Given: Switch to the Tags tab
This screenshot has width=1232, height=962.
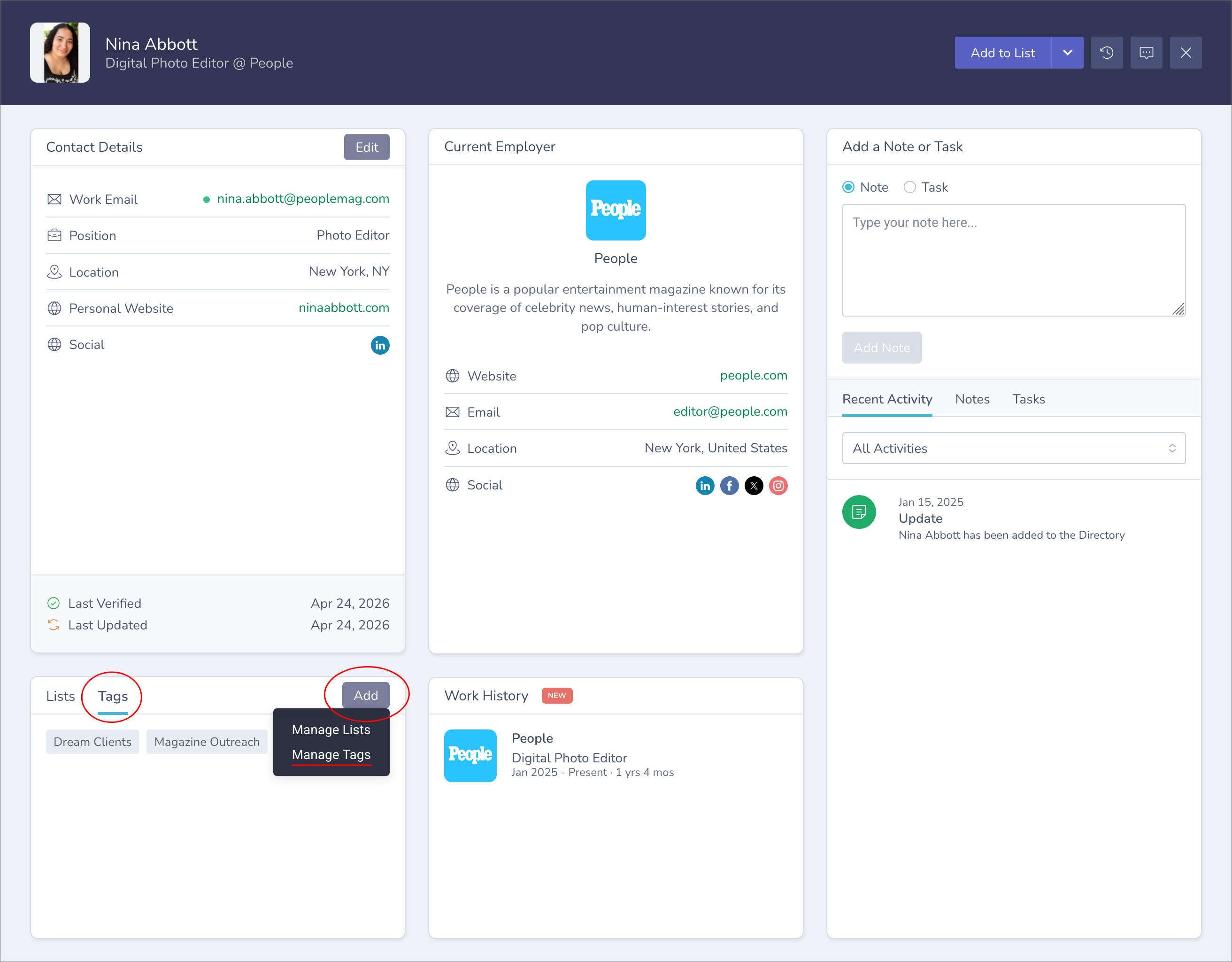Looking at the screenshot, I should pyautogui.click(x=113, y=696).
